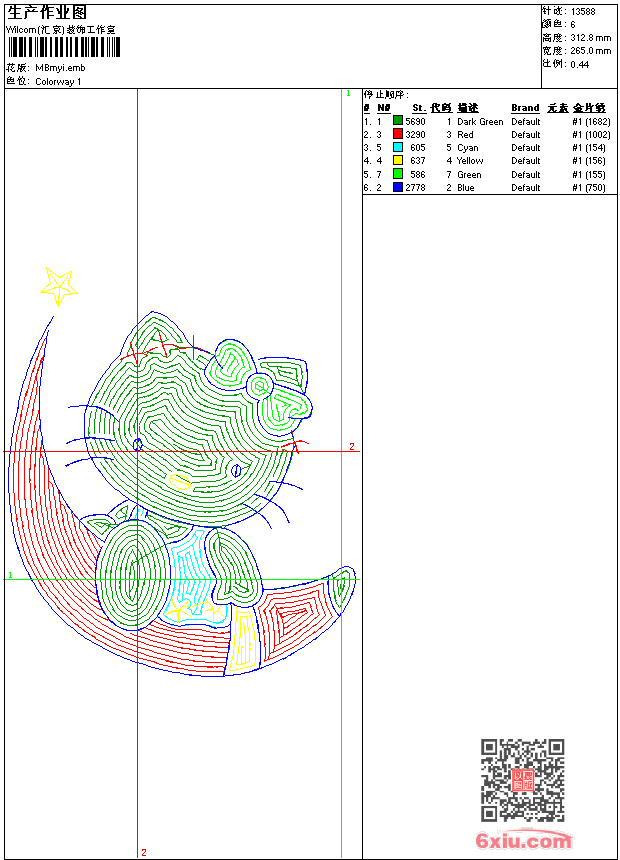Click the stitch count '2778'
620x860 pixels.
pyautogui.click(x=415, y=188)
